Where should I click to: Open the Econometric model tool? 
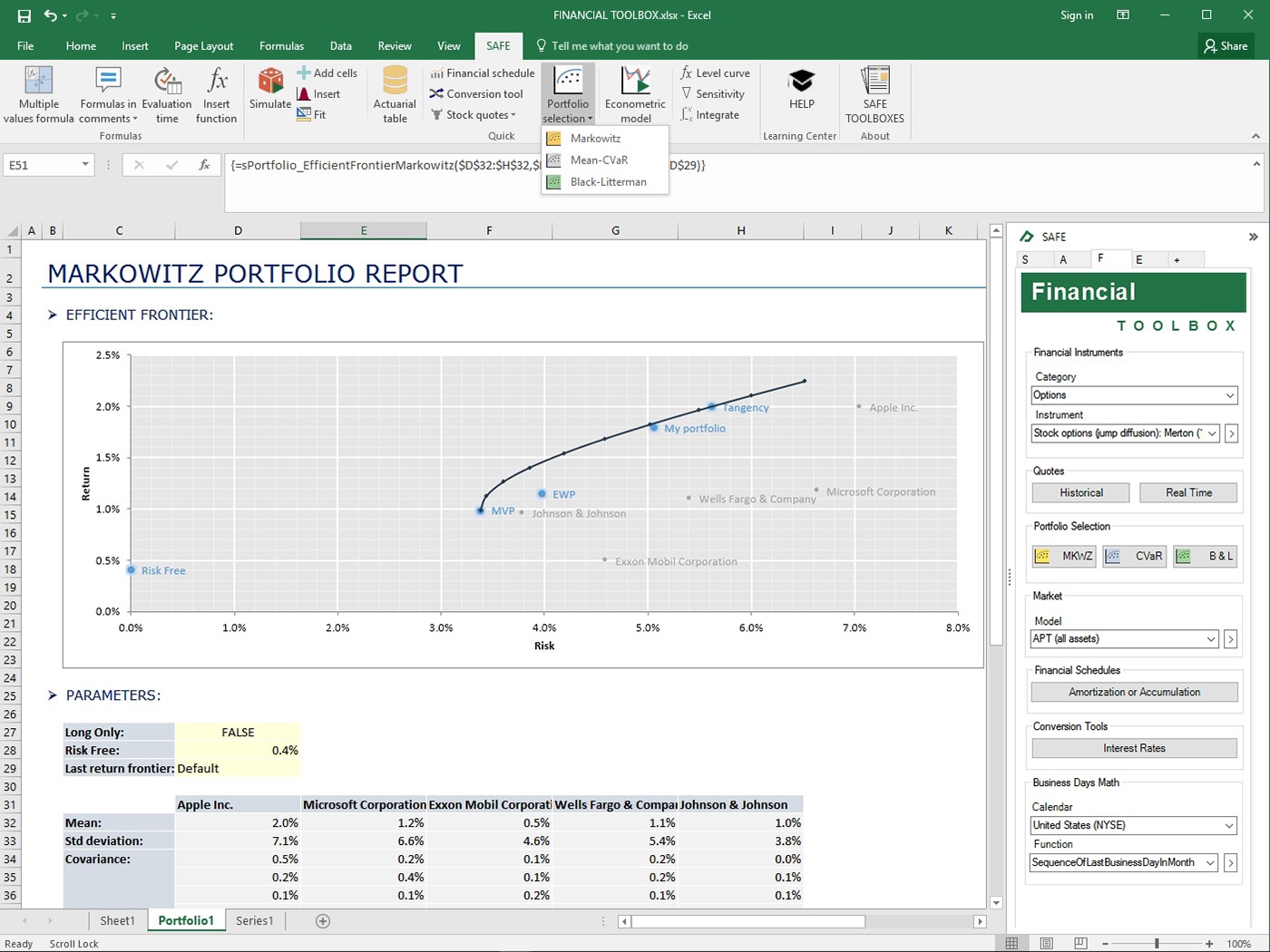635,95
